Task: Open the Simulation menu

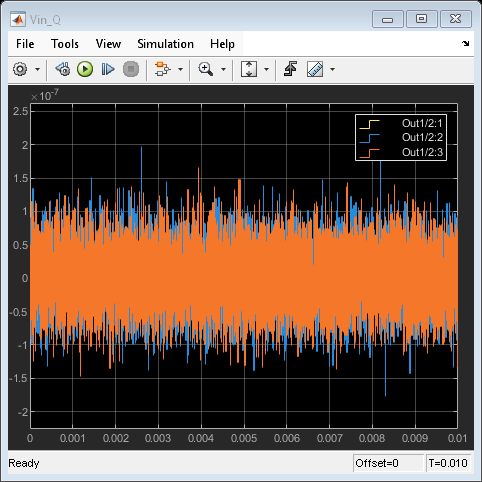Action: pos(165,44)
